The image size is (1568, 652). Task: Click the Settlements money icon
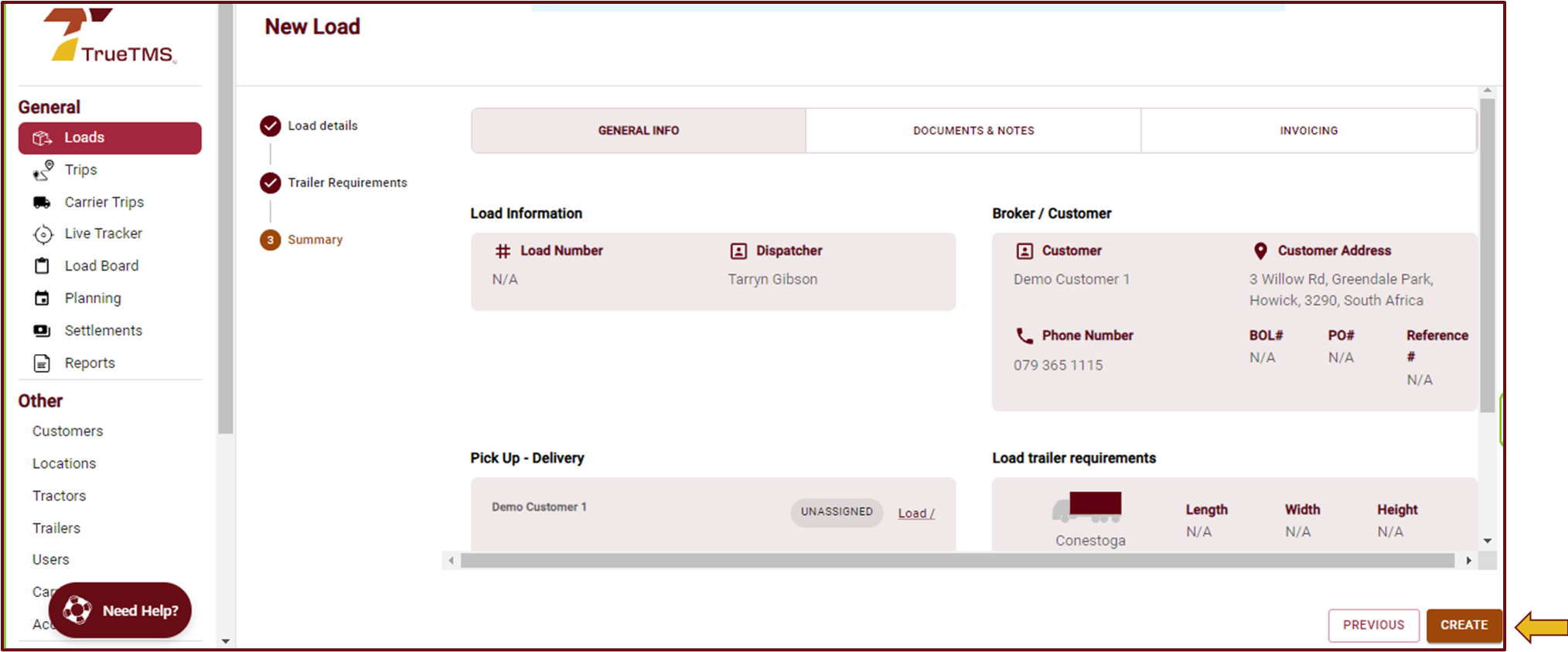[x=43, y=331]
